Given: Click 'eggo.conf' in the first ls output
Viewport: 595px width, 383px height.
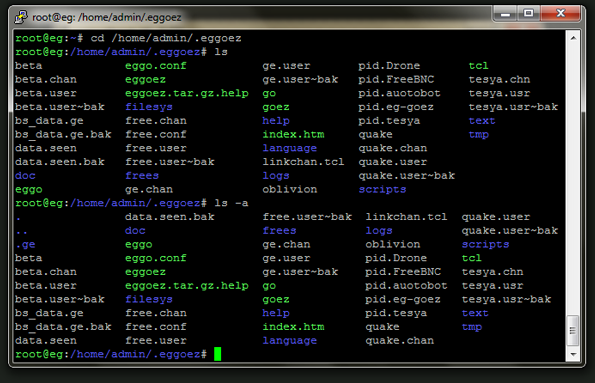Looking at the screenshot, I should click(156, 66).
